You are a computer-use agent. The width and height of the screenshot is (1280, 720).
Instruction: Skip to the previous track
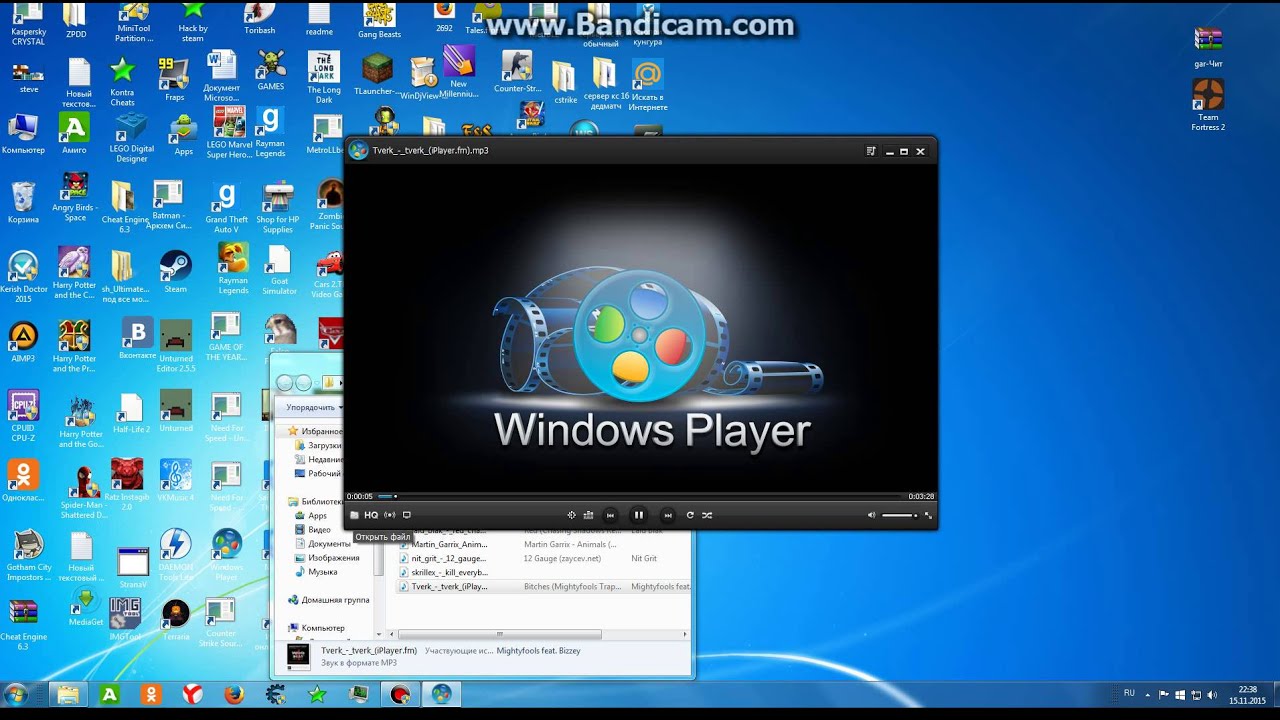pos(610,515)
